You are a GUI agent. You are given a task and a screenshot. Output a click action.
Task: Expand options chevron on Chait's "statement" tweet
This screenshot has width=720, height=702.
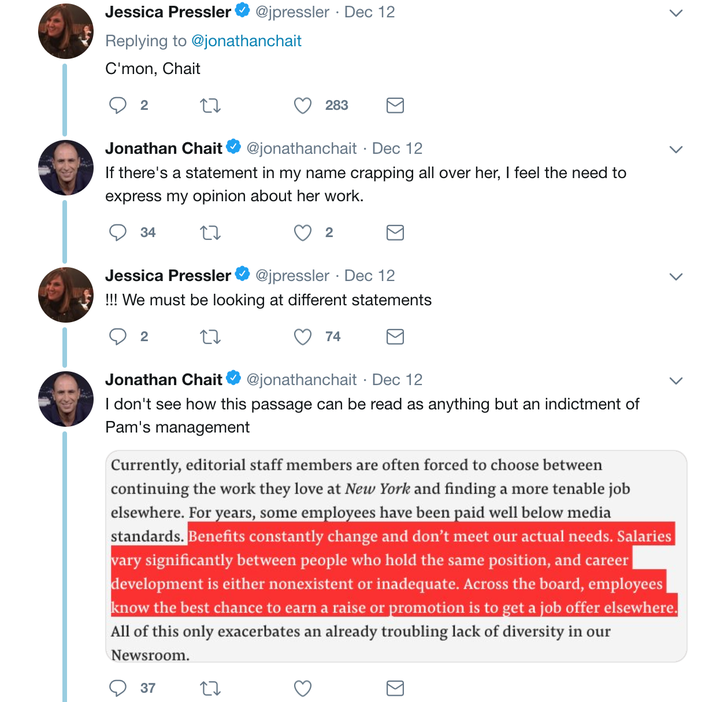(x=676, y=149)
